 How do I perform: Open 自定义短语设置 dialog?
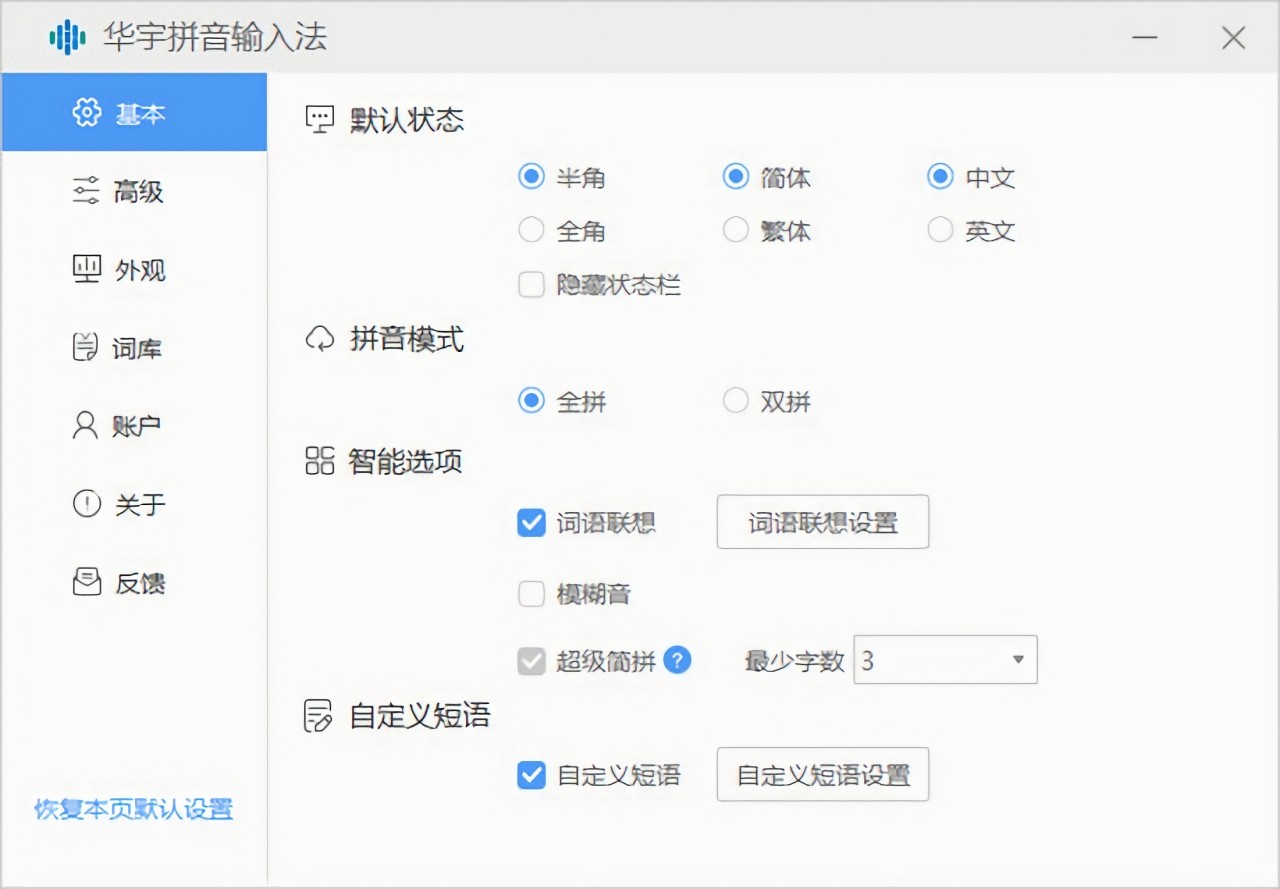coord(822,774)
